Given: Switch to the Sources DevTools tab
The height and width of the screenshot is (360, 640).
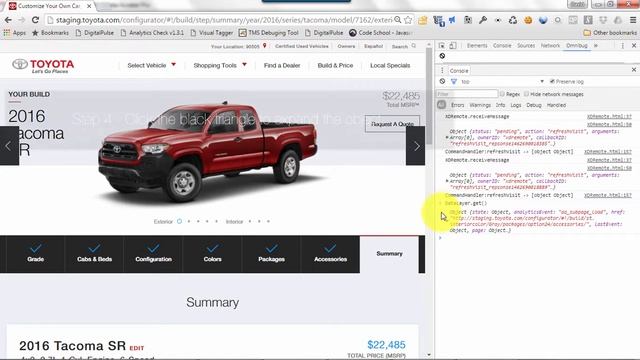Looking at the screenshot, I should 526,46.
